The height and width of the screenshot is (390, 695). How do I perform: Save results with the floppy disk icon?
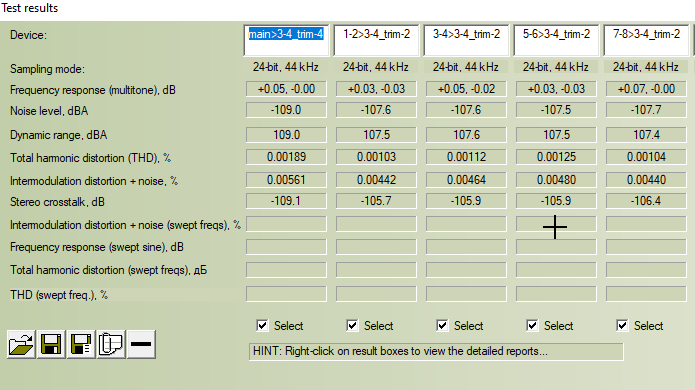point(51,344)
